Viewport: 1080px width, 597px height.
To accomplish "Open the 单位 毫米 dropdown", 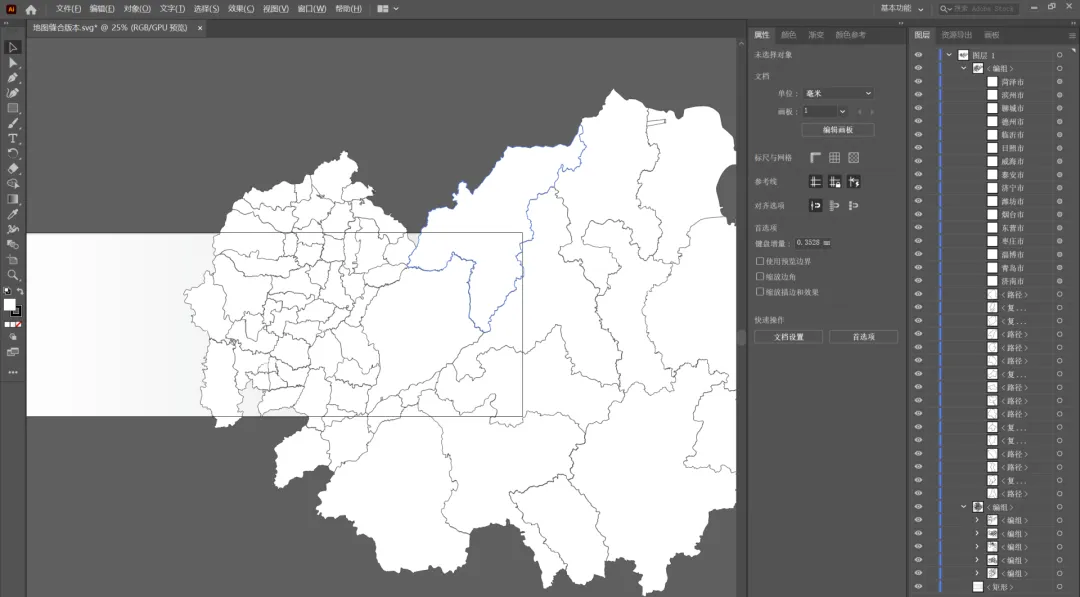I will 838,93.
